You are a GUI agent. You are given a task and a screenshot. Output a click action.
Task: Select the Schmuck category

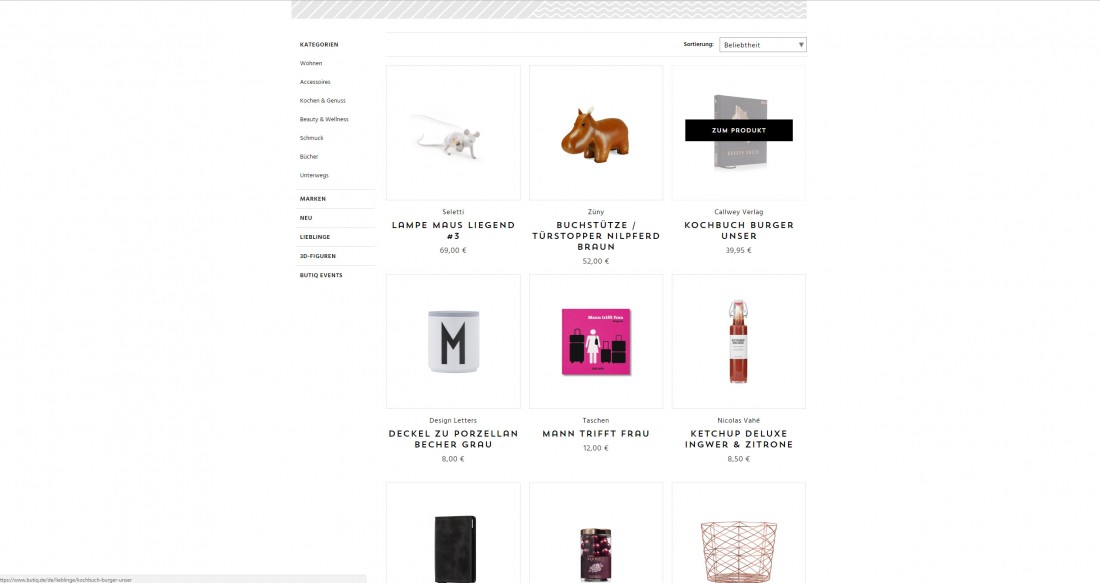(311, 138)
